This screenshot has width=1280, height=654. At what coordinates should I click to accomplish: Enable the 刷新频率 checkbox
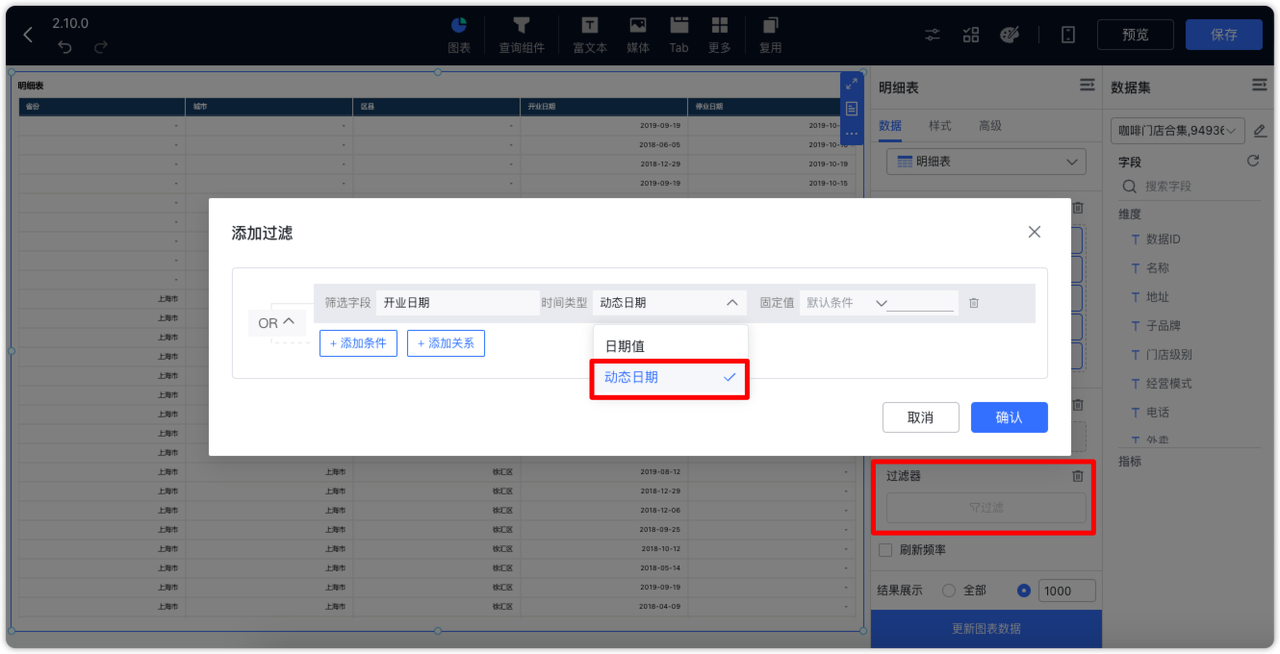coord(884,549)
